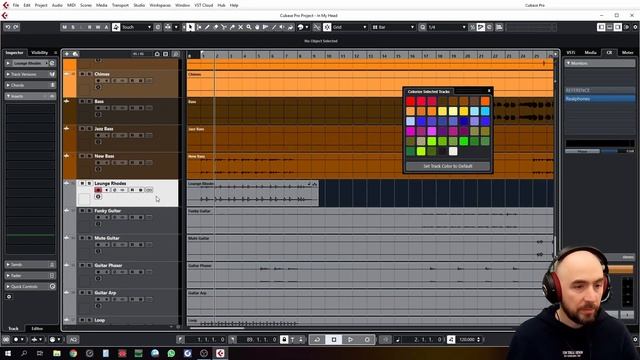Toggle the Cycle loop transport button
This screenshot has height=360, width=640.
pyautogui.click(x=317, y=340)
